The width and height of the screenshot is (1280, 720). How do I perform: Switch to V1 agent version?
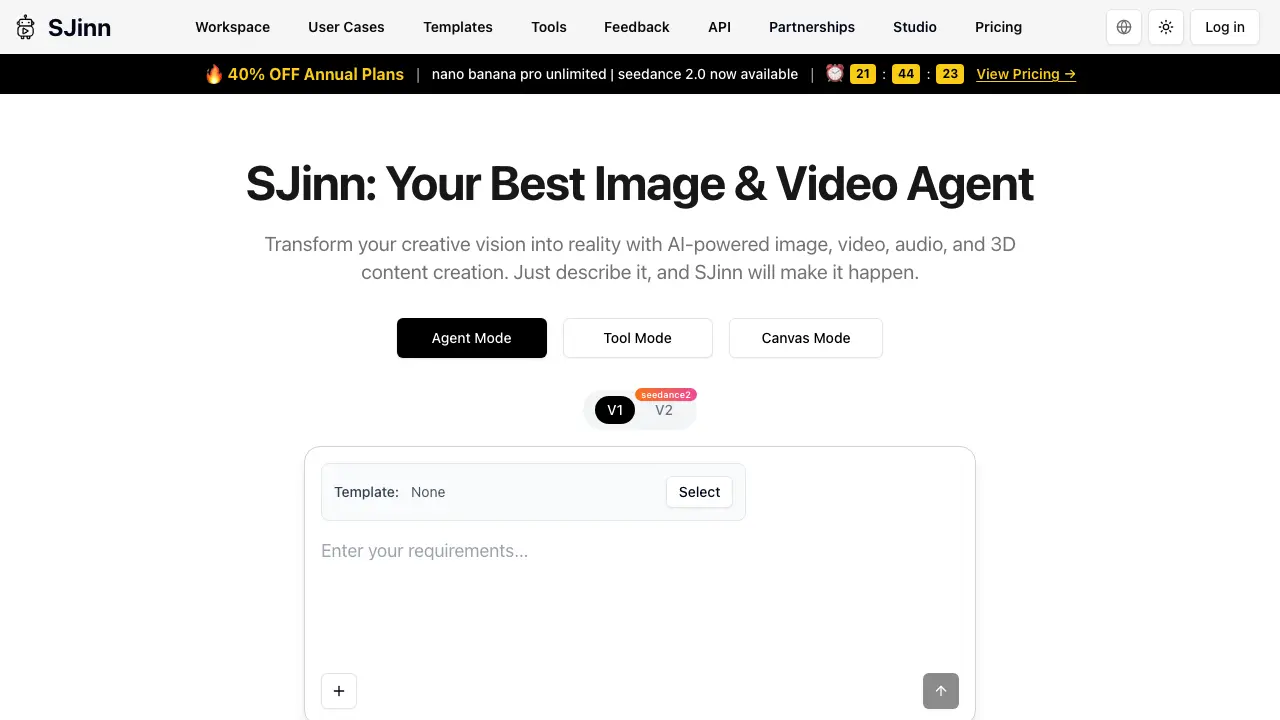(615, 410)
